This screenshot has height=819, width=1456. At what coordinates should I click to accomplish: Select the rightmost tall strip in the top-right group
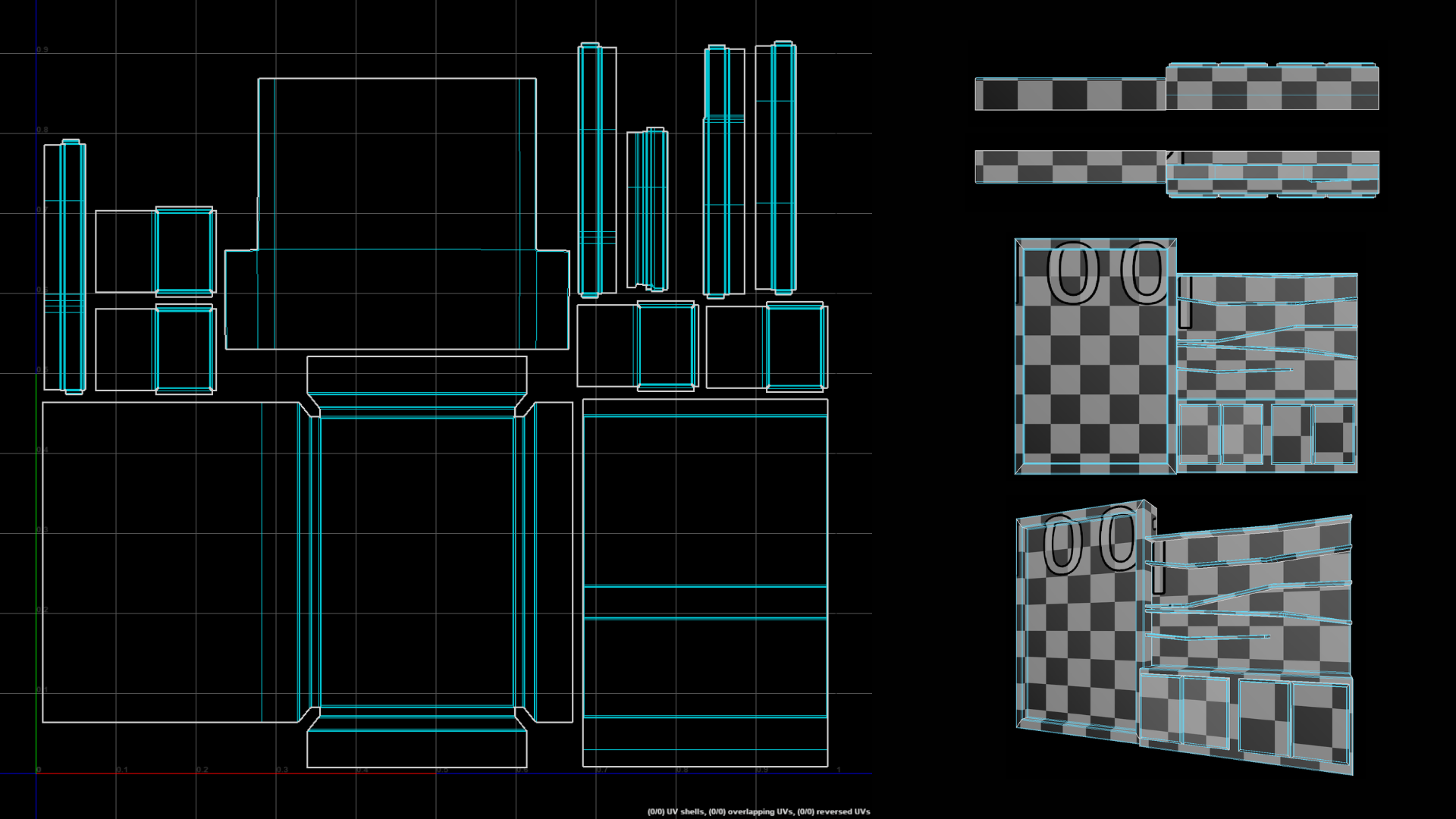coord(776,168)
